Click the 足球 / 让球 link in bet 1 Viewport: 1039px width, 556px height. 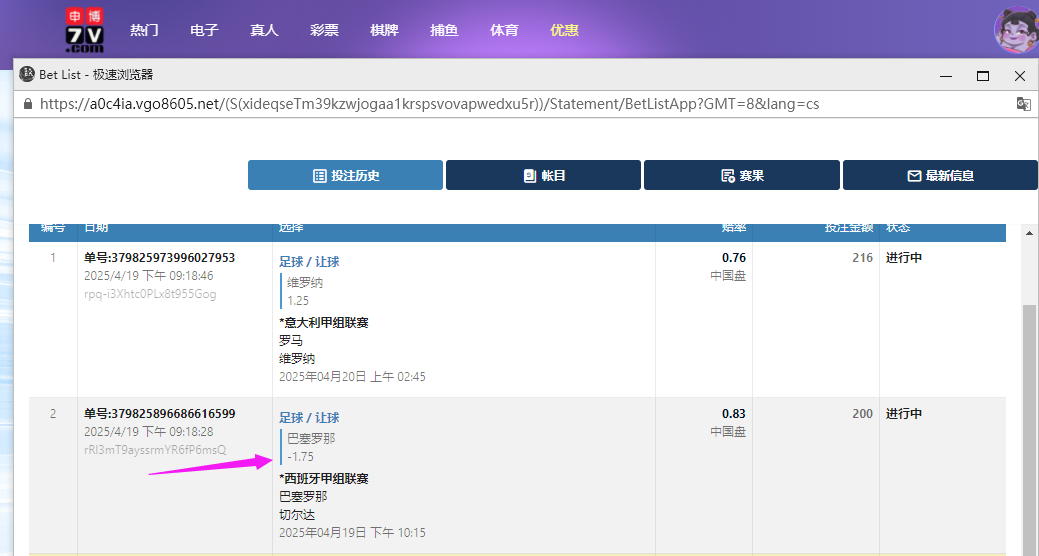pyautogui.click(x=309, y=262)
